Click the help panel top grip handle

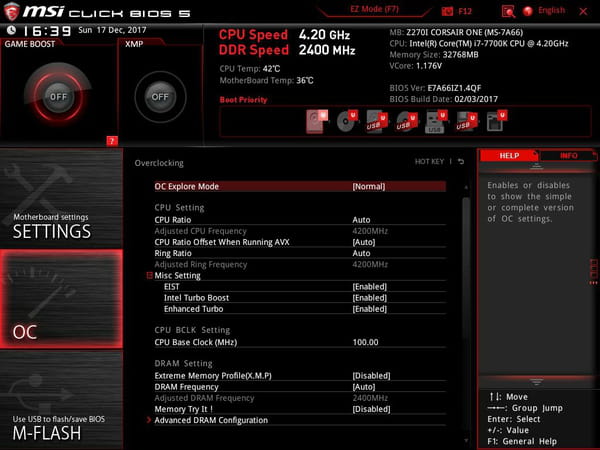pyautogui.click(x=536, y=166)
